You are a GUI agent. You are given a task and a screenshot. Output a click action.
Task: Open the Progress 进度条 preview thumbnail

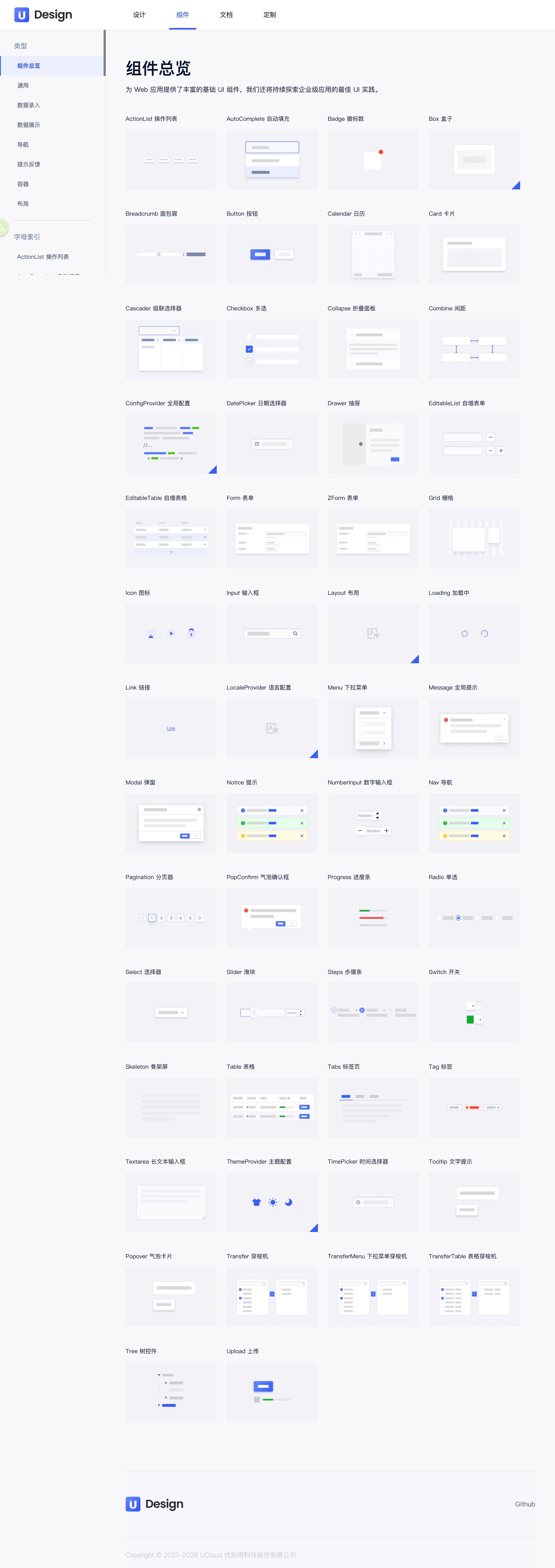pyautogui.click(x=373, y=918)
